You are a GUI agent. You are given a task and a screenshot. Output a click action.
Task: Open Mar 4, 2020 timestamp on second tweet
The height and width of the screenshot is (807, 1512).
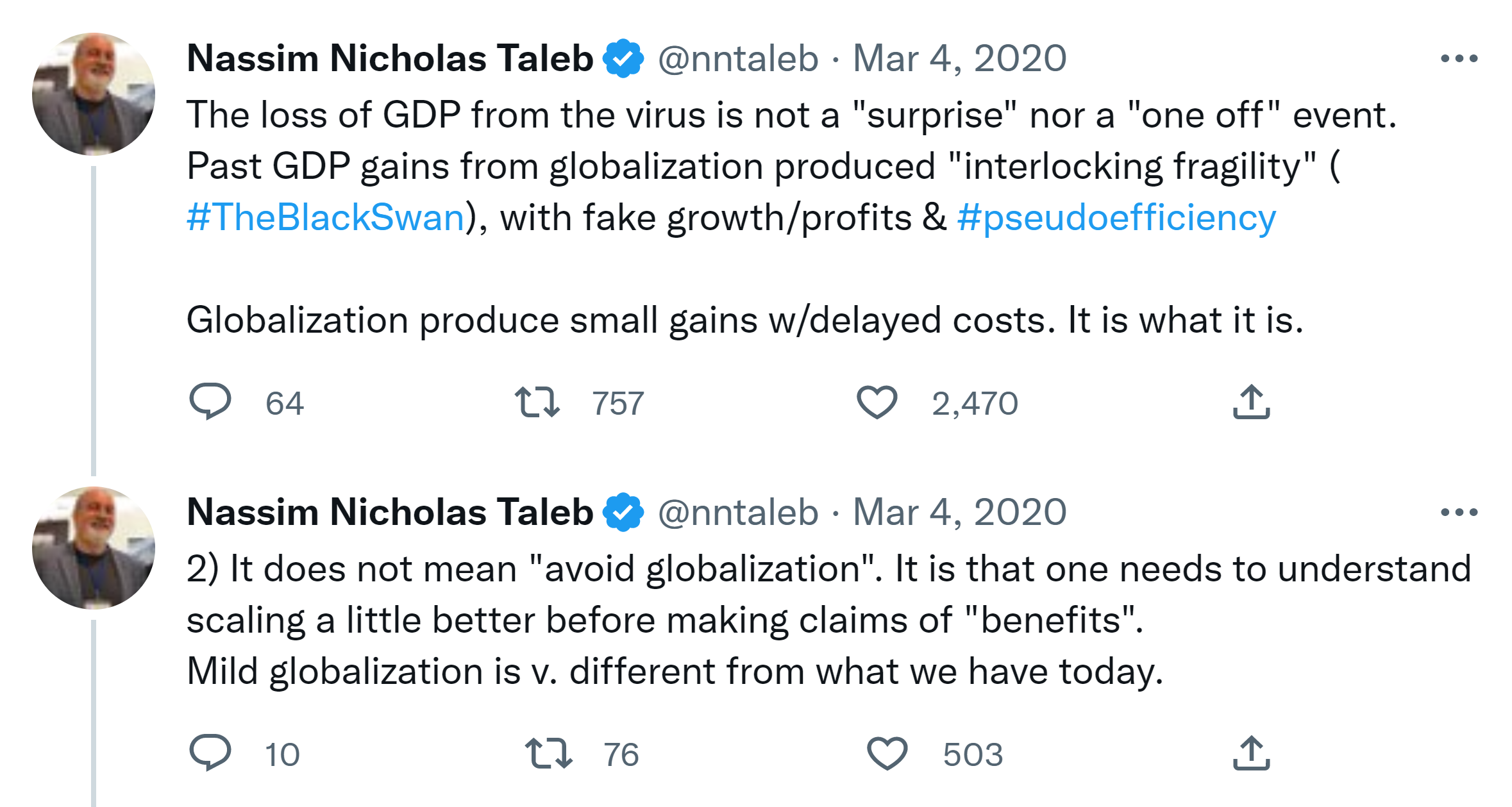[959, 512]
